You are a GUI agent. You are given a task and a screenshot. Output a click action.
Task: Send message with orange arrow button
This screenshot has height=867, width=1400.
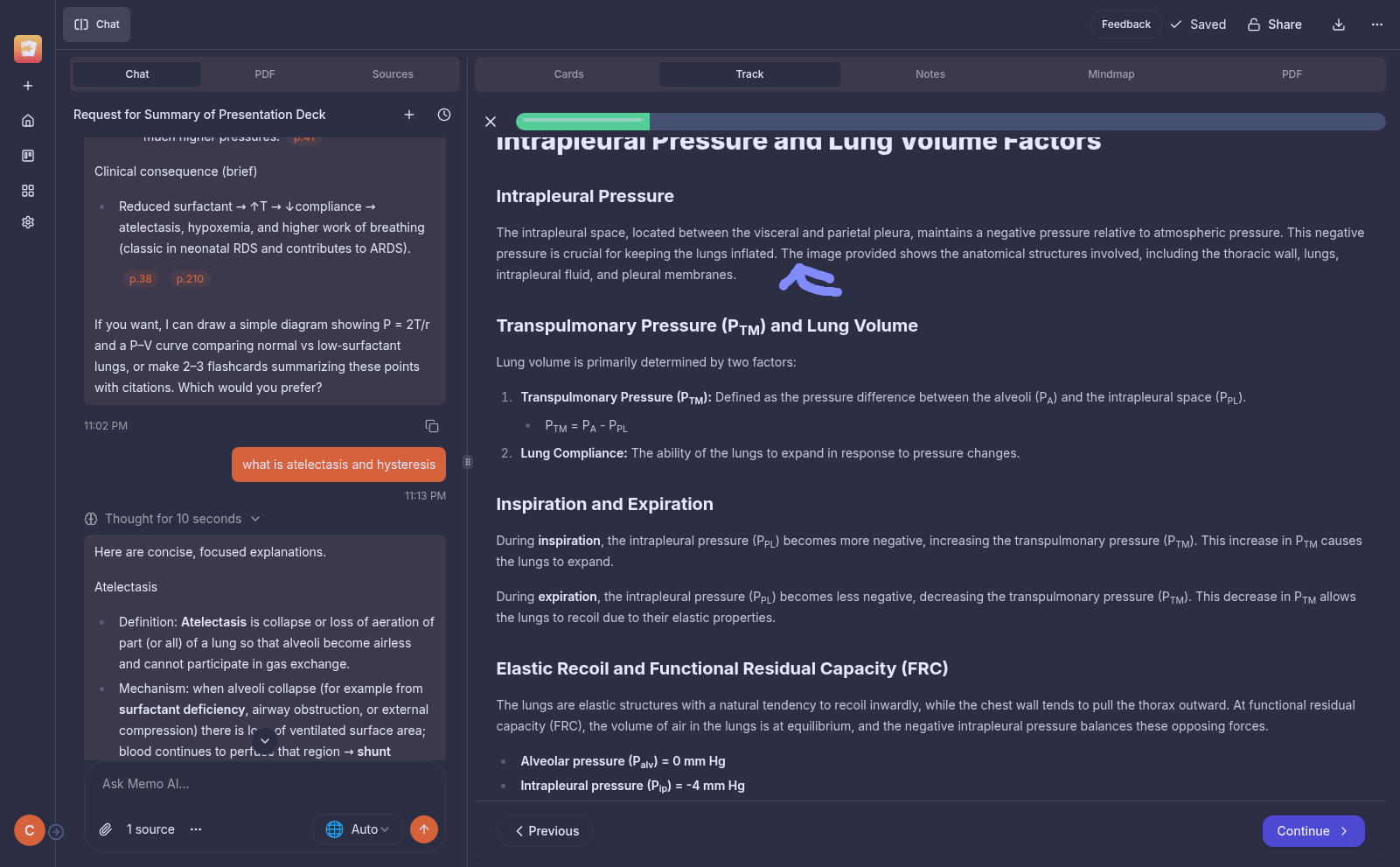tap(424, 829)
